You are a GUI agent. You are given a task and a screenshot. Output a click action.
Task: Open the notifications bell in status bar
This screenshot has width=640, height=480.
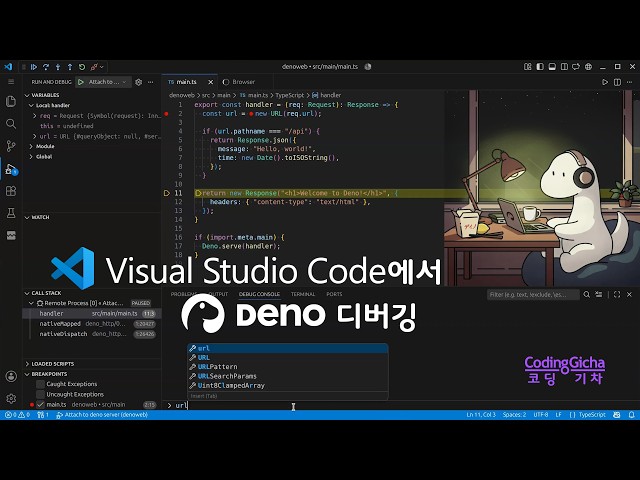pos(631,415)
